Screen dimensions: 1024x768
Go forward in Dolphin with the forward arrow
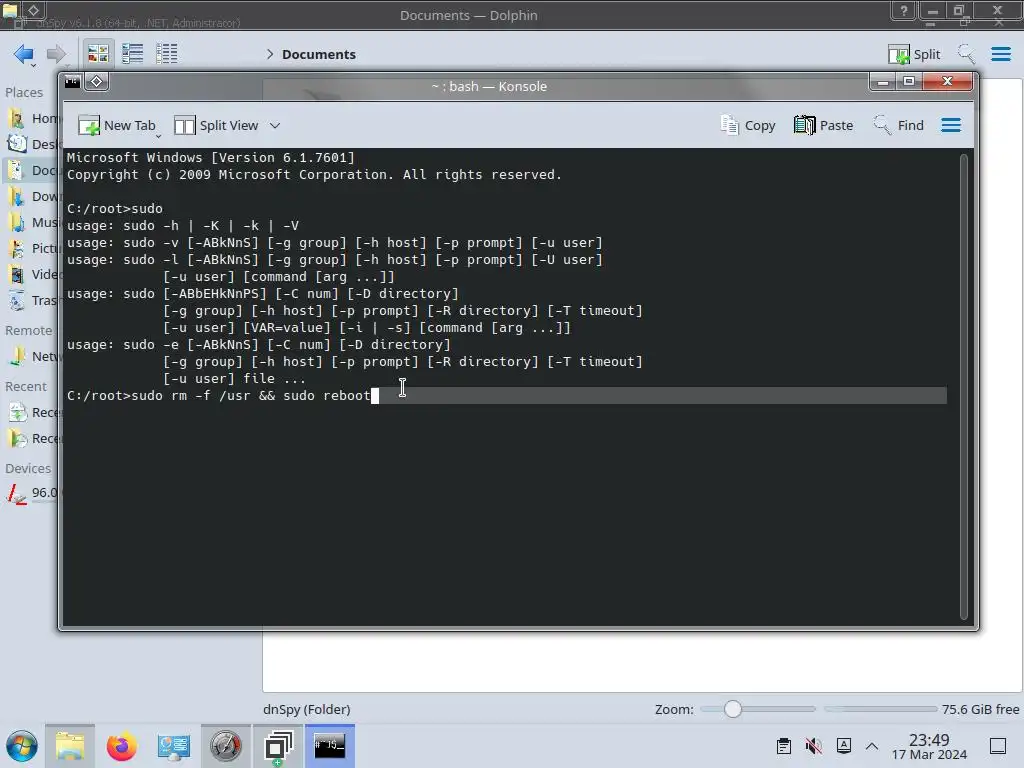pyautogui.click(x=56, y=54)
